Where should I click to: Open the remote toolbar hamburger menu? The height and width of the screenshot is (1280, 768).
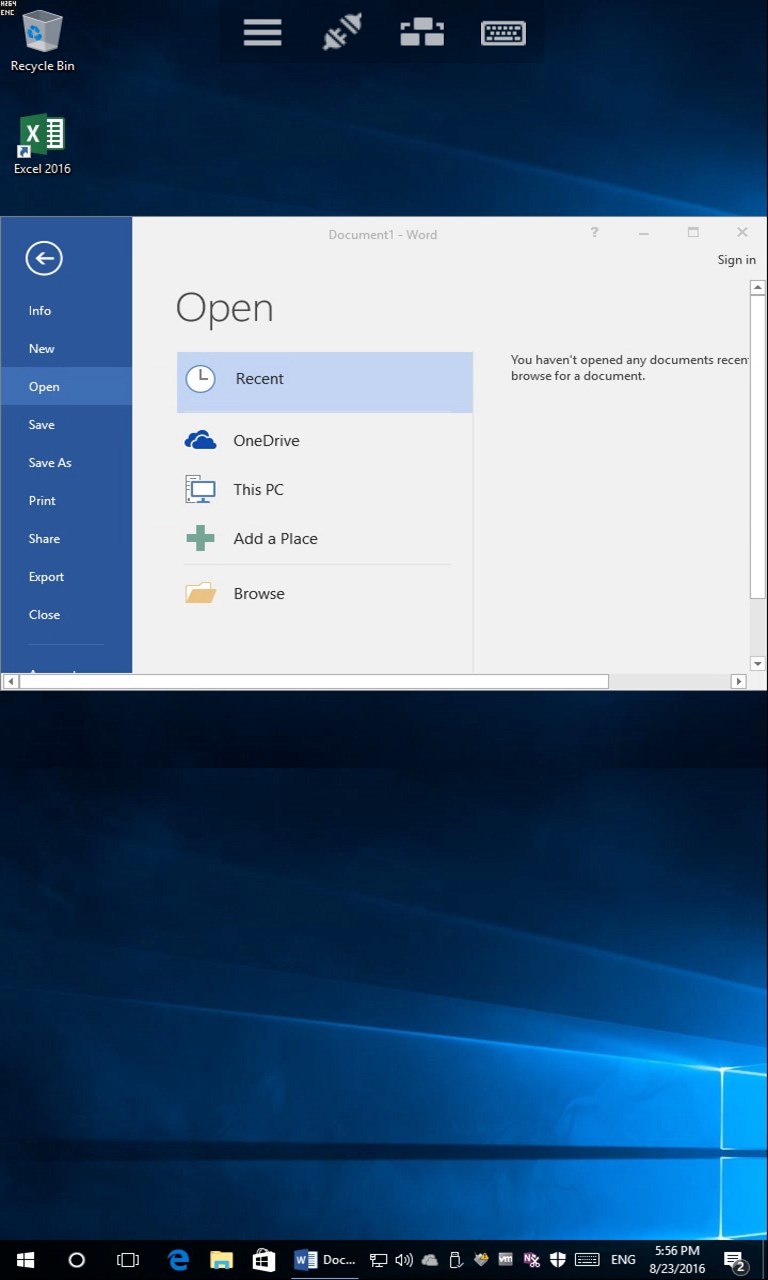click(262, 32)
